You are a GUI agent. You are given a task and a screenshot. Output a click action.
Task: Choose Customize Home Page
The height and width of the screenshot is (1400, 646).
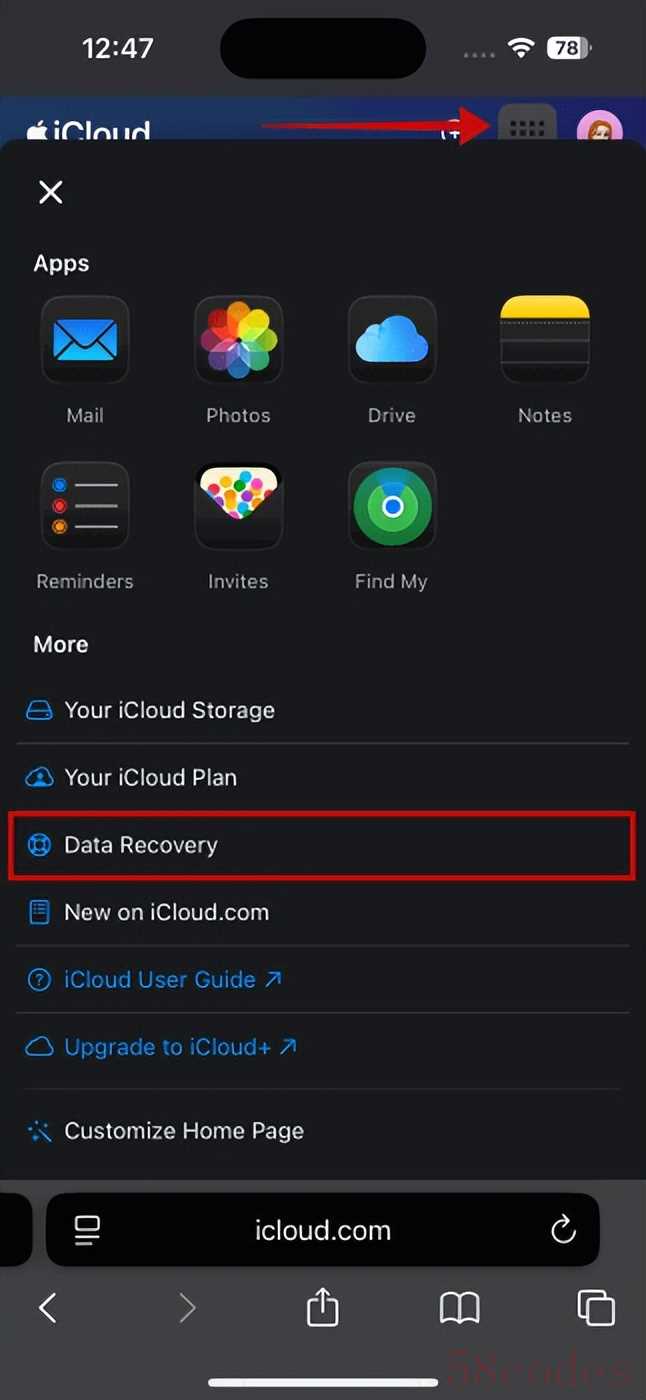pyautogui.click(x=183, y=1131)
